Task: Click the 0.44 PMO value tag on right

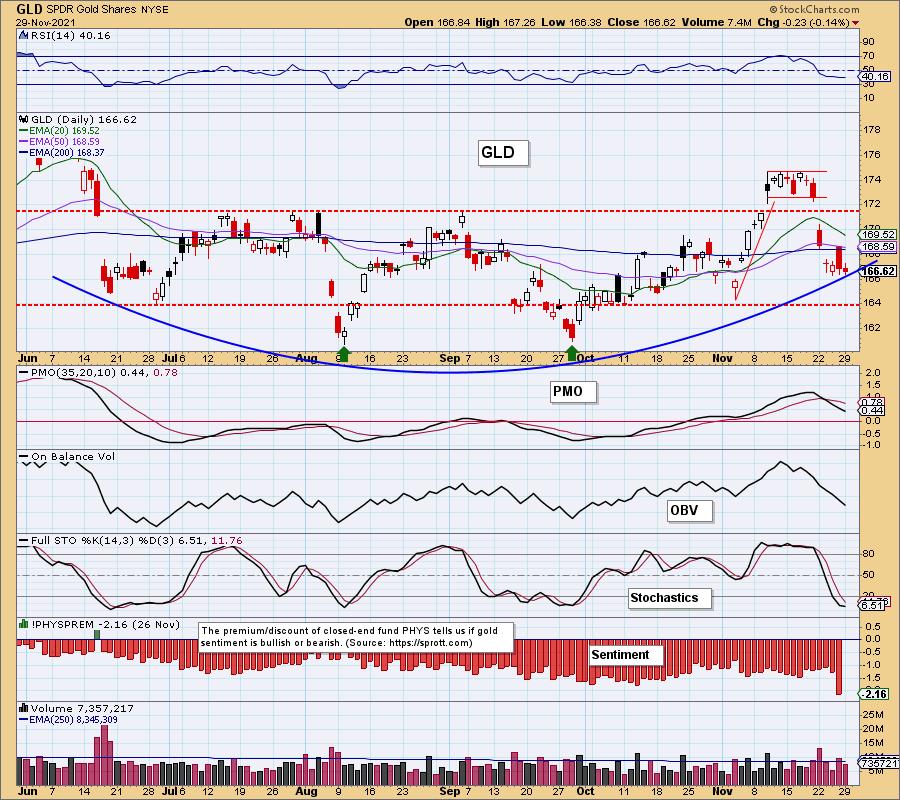Action: tap(872, 411)
